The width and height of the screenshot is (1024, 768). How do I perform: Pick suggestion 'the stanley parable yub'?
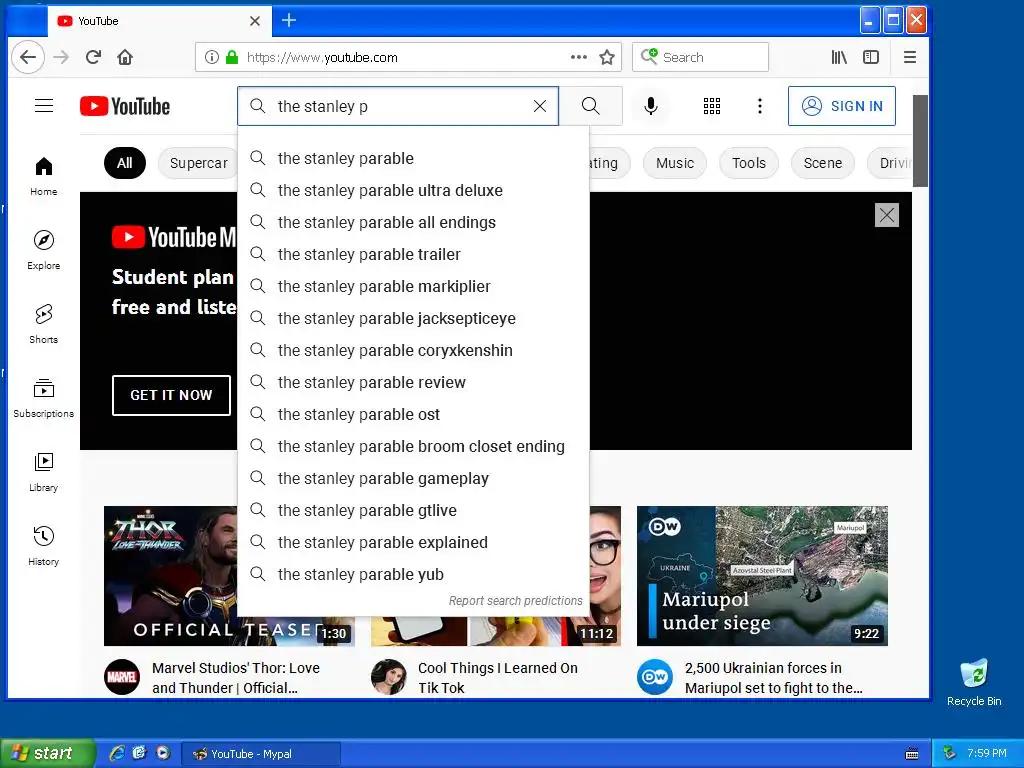tap(413, 575)
